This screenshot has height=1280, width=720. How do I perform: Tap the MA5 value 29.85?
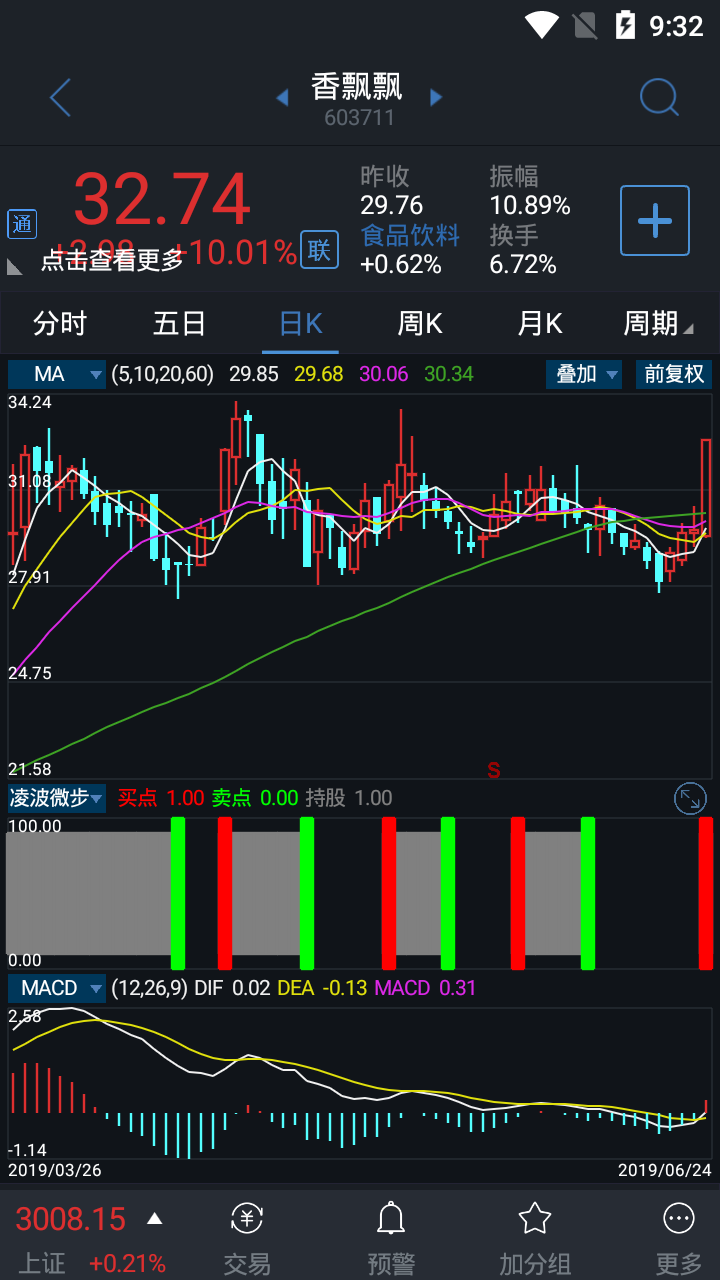(x=254, y=374)
